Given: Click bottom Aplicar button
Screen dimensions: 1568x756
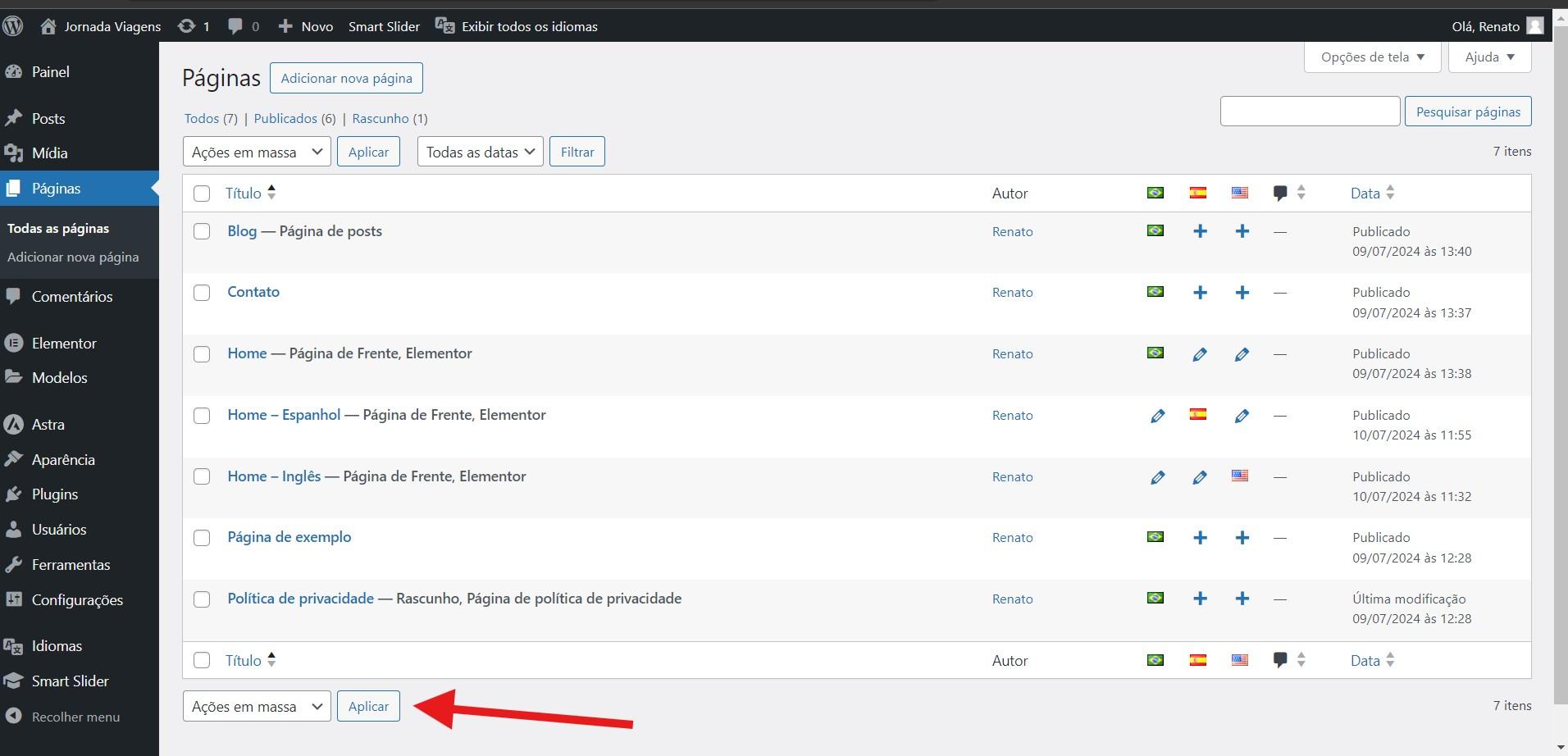Looking at the screenshot, I should point(368,706).
